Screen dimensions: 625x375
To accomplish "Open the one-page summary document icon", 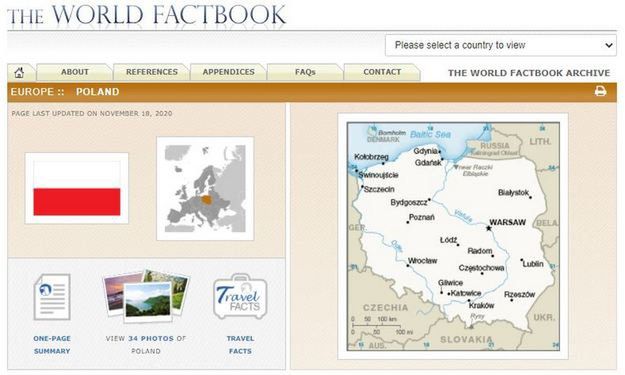I will tap(52, 297).
